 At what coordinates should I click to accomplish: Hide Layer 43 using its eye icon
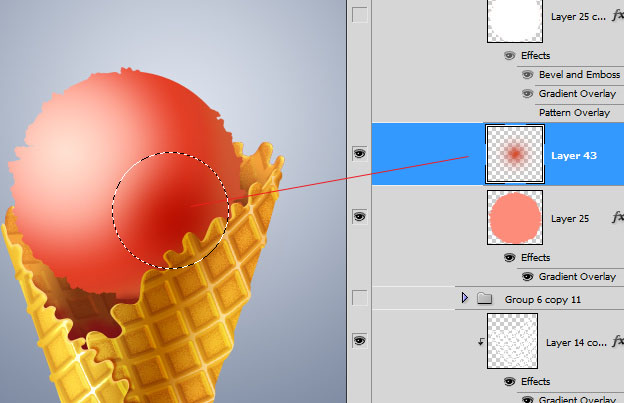(x=359, y=154)
